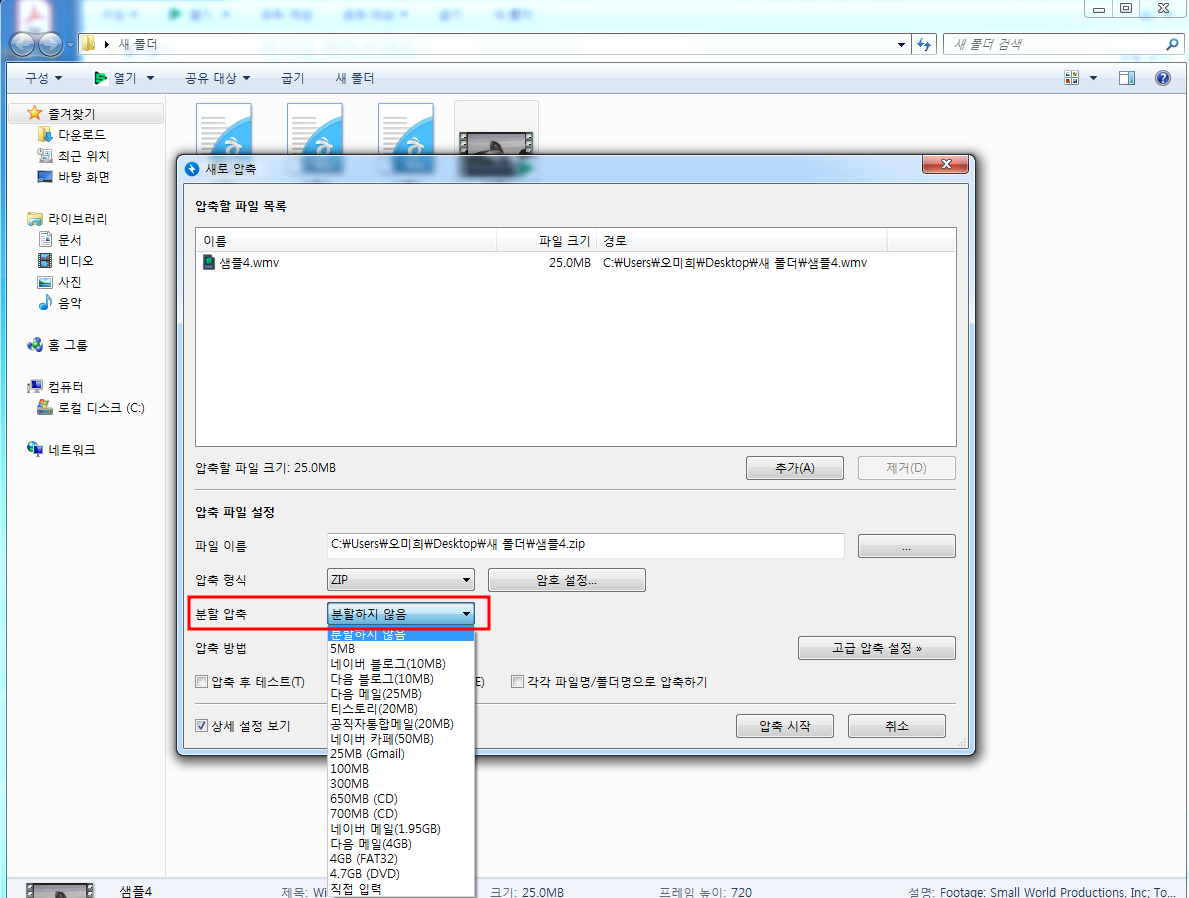This screenshot has height=898, width=1189.
Task: Open the 공유 대상 dropdown
Action: [x=217, y=77]
